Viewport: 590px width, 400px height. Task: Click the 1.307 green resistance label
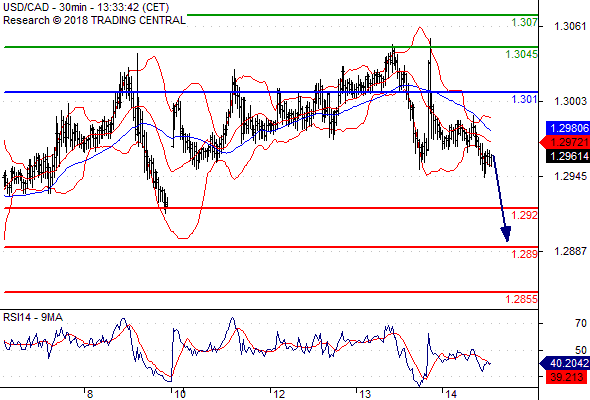tap(524, 23)
